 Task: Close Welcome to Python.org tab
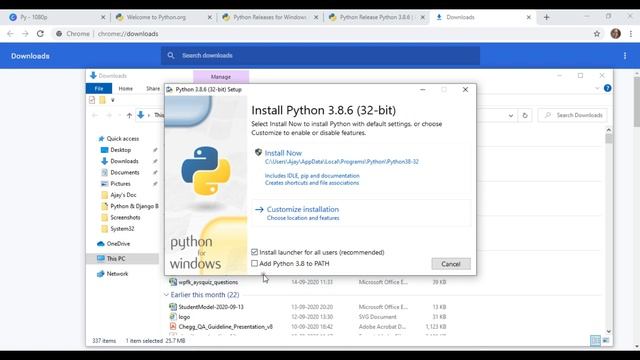tap(209, 17)
